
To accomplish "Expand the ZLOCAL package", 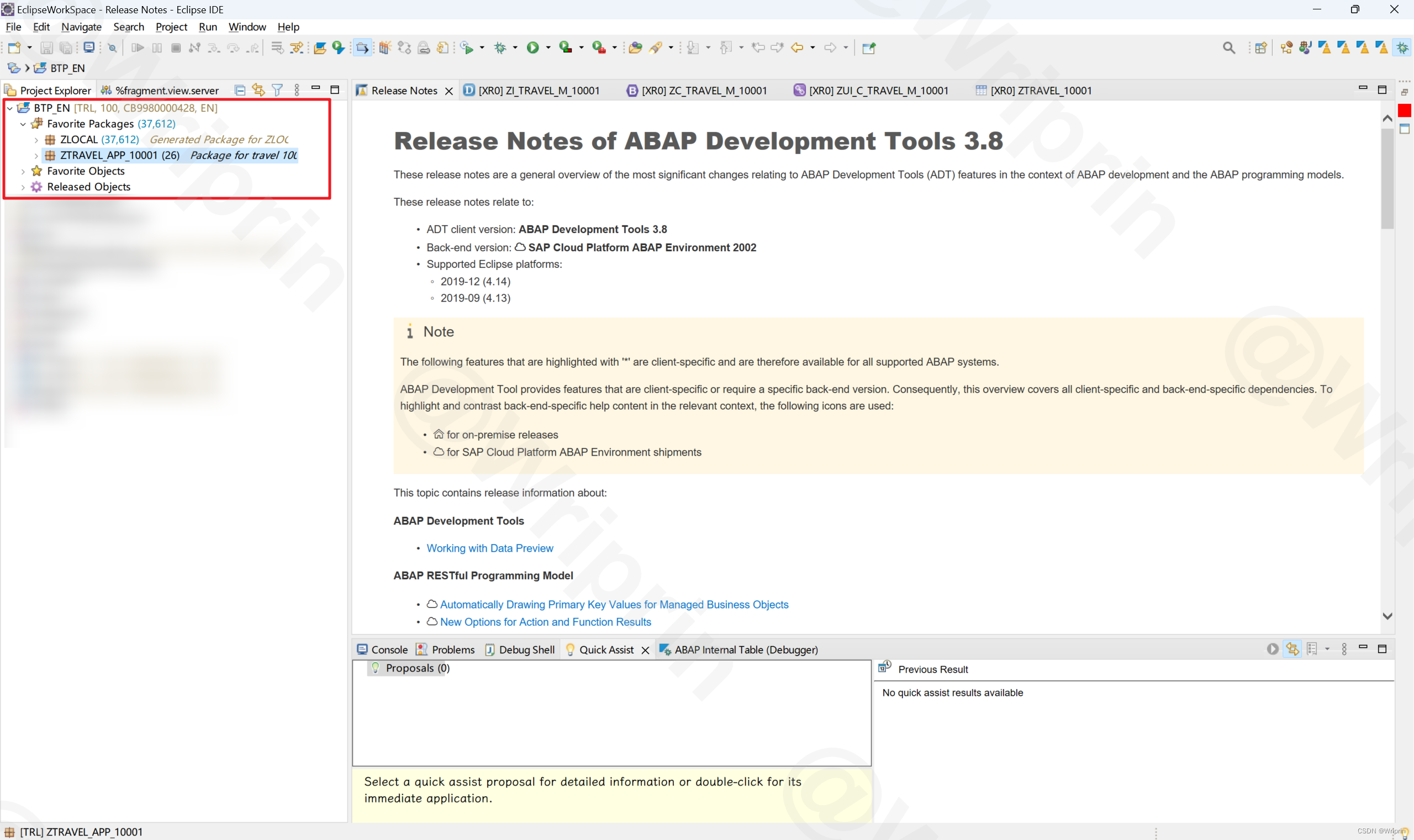I will [x=36, y=139].
